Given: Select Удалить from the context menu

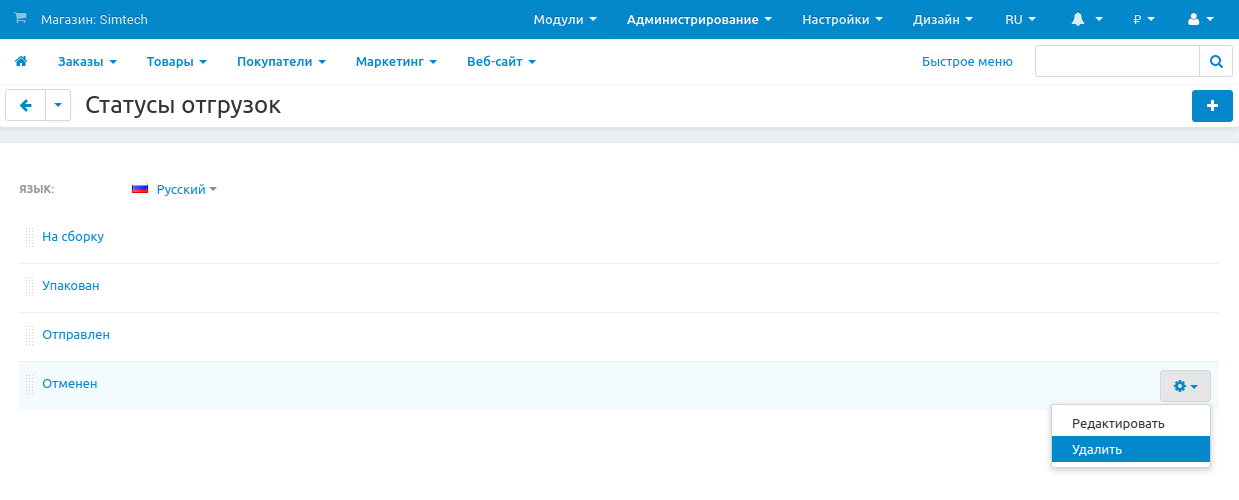Looking at the screenshot, I should [1097, 450].
